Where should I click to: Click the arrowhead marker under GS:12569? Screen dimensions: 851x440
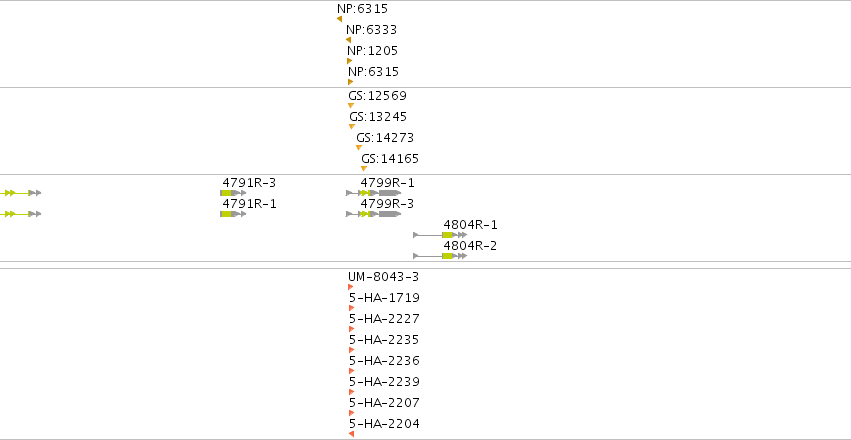point(351,106)
